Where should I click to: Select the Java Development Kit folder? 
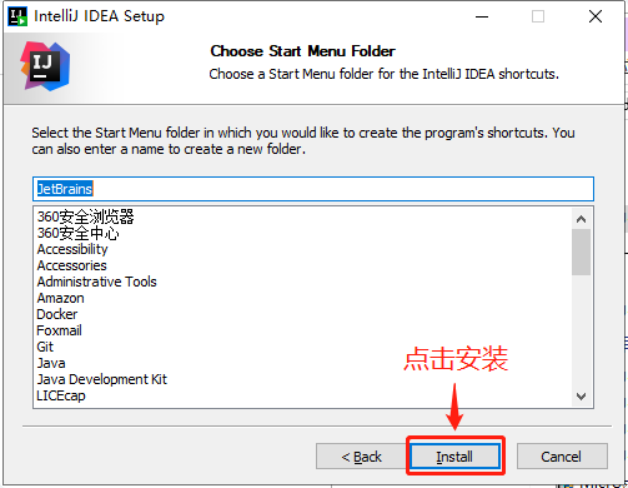pyautogui.click(x=102, y=379)
